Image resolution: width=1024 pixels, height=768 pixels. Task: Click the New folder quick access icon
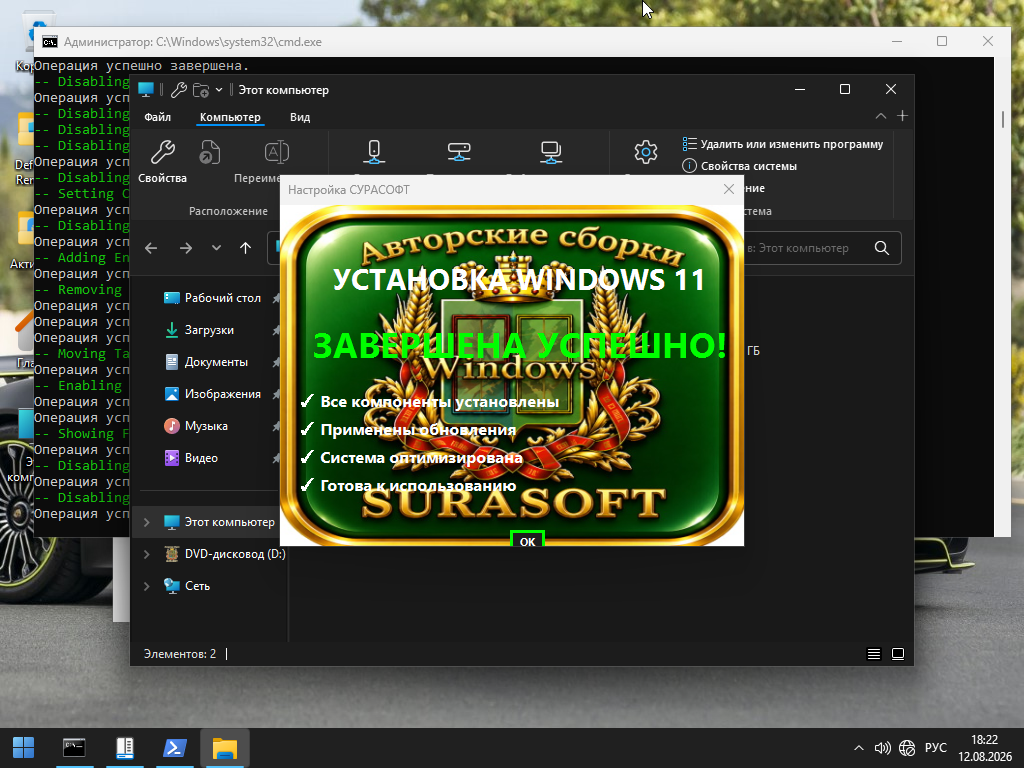pyautogui.click(x=201, y=89)
